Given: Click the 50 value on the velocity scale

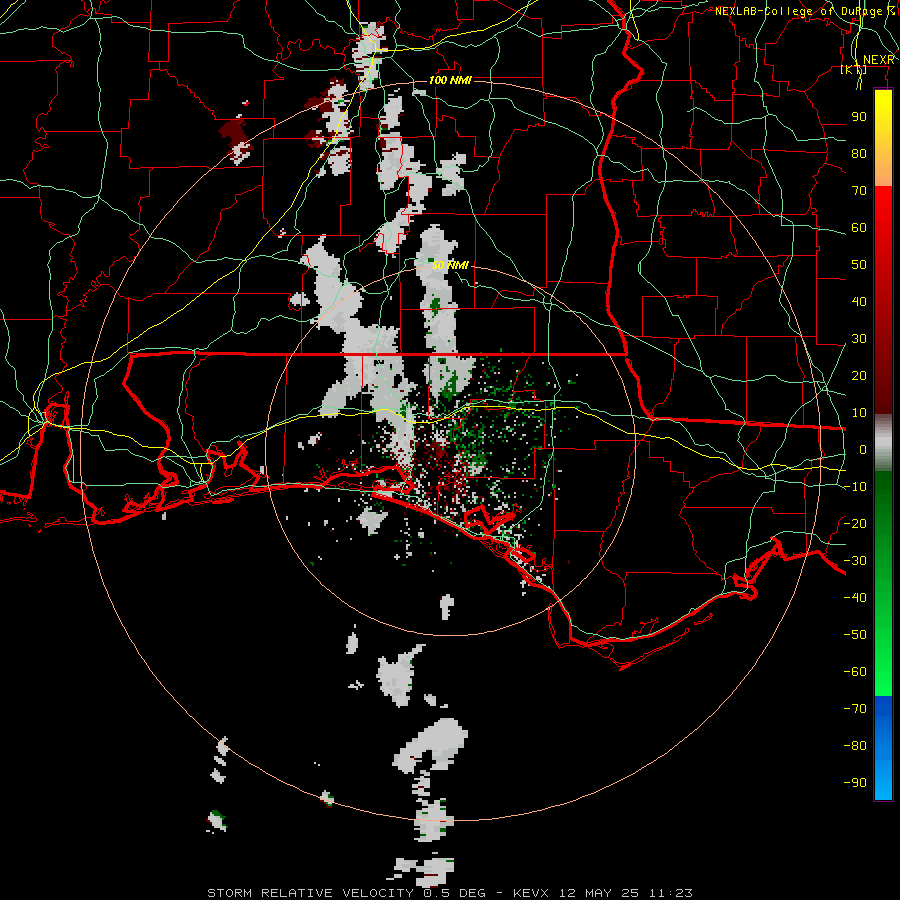Looking at the screenshot, I should click(859, 265).
